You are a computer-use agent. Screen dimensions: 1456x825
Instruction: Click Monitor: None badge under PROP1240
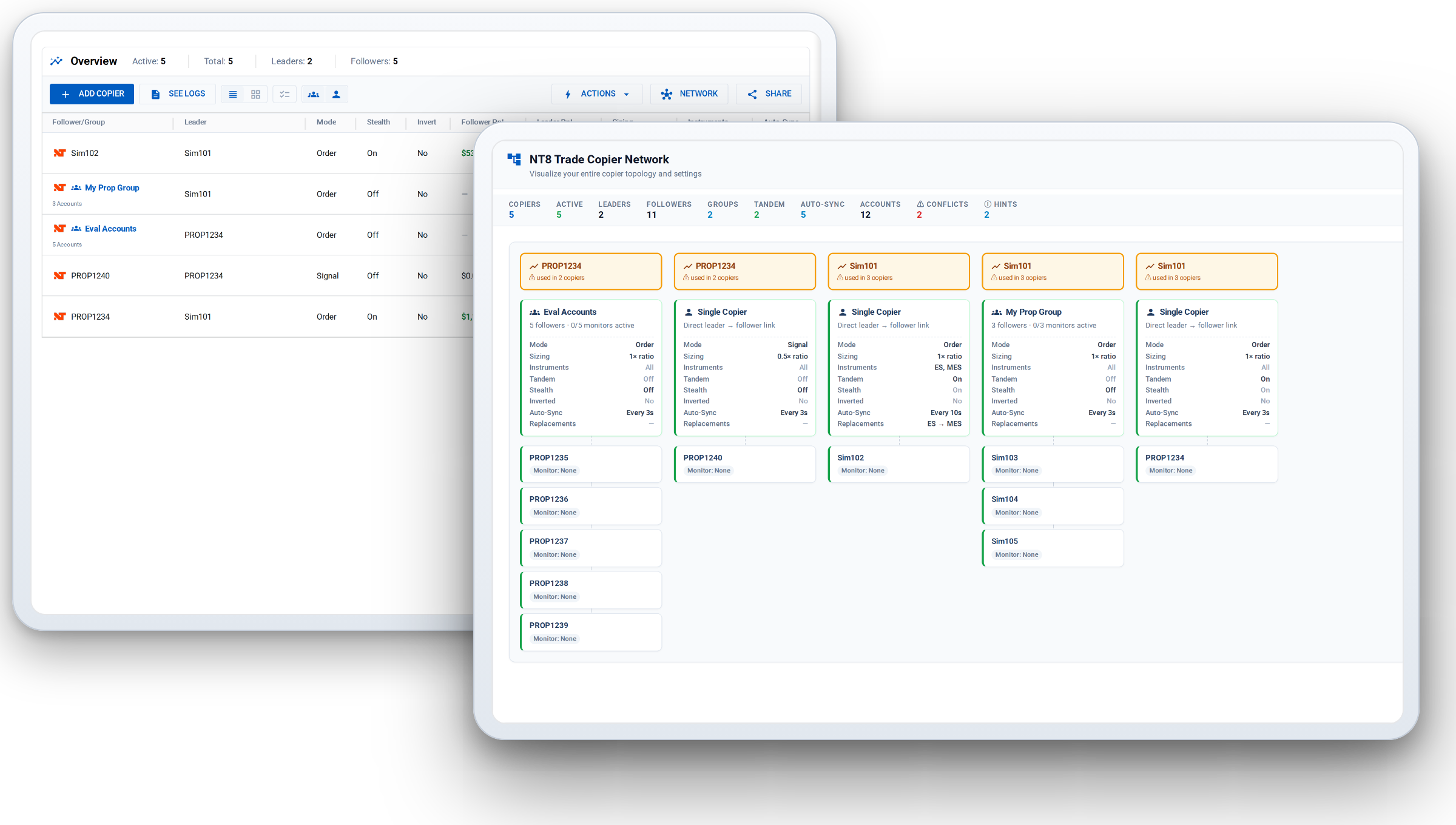(x=709, y=471)
